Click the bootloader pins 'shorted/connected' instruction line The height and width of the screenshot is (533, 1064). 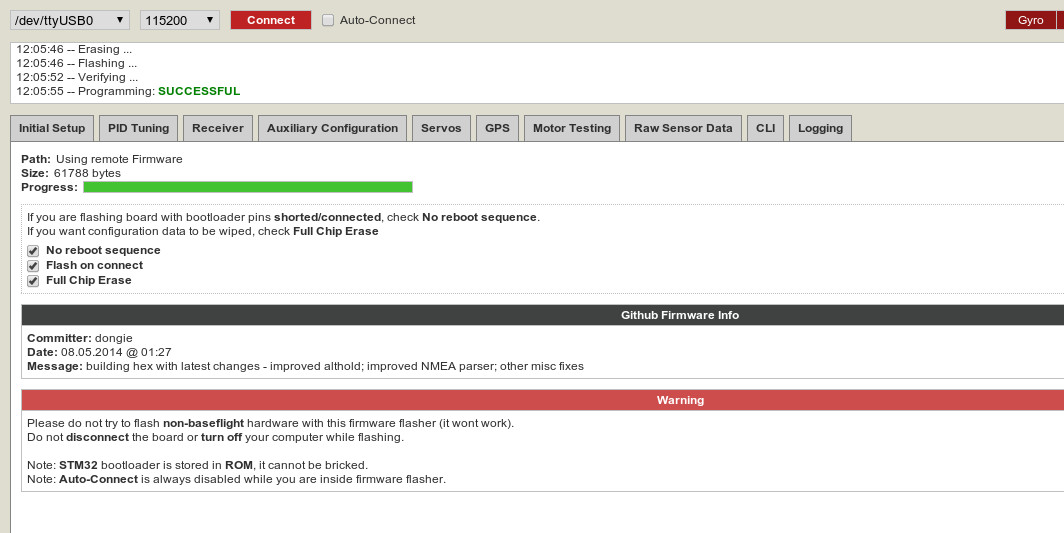284,217
